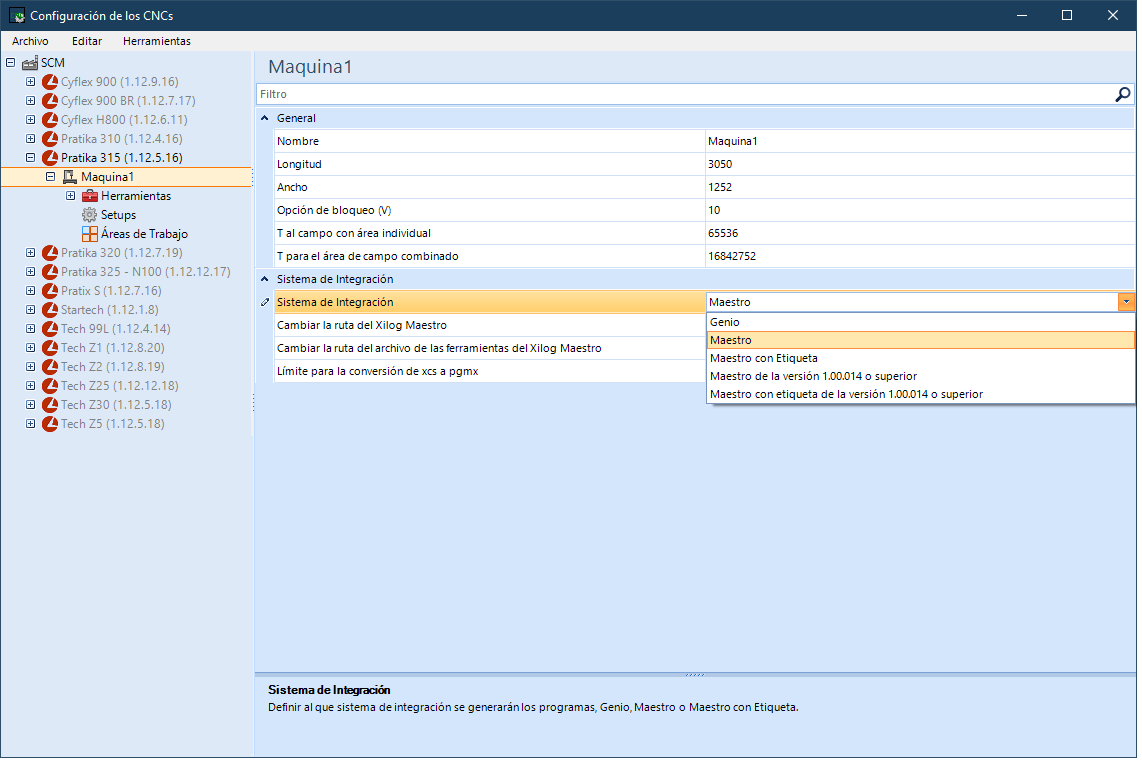This screenshot has height=763, width=1142.
Task: Expand the Herramientas tree node
Action: coord(71,196)
